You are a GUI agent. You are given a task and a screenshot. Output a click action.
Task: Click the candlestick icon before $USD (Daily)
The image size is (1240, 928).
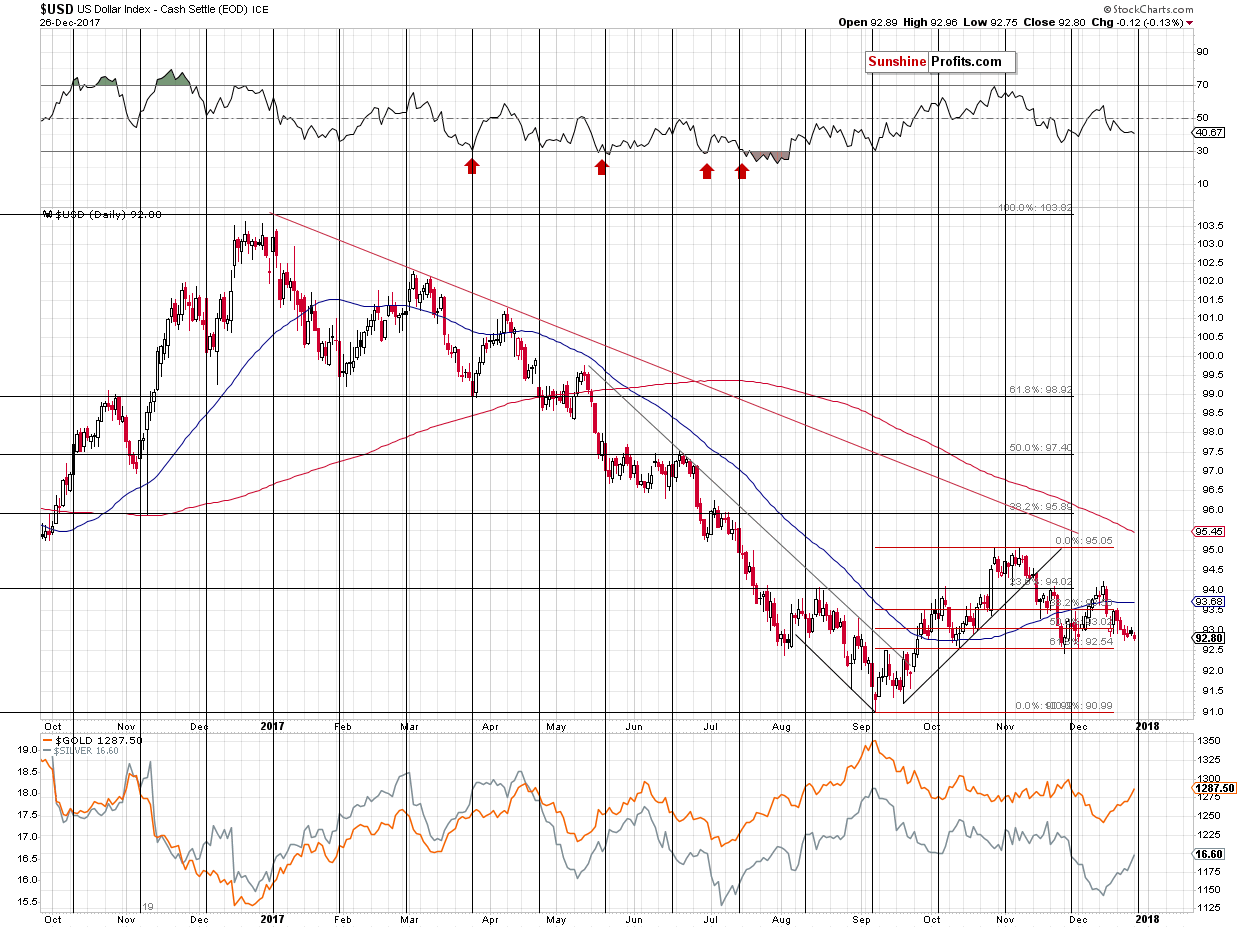click(46, 214)
